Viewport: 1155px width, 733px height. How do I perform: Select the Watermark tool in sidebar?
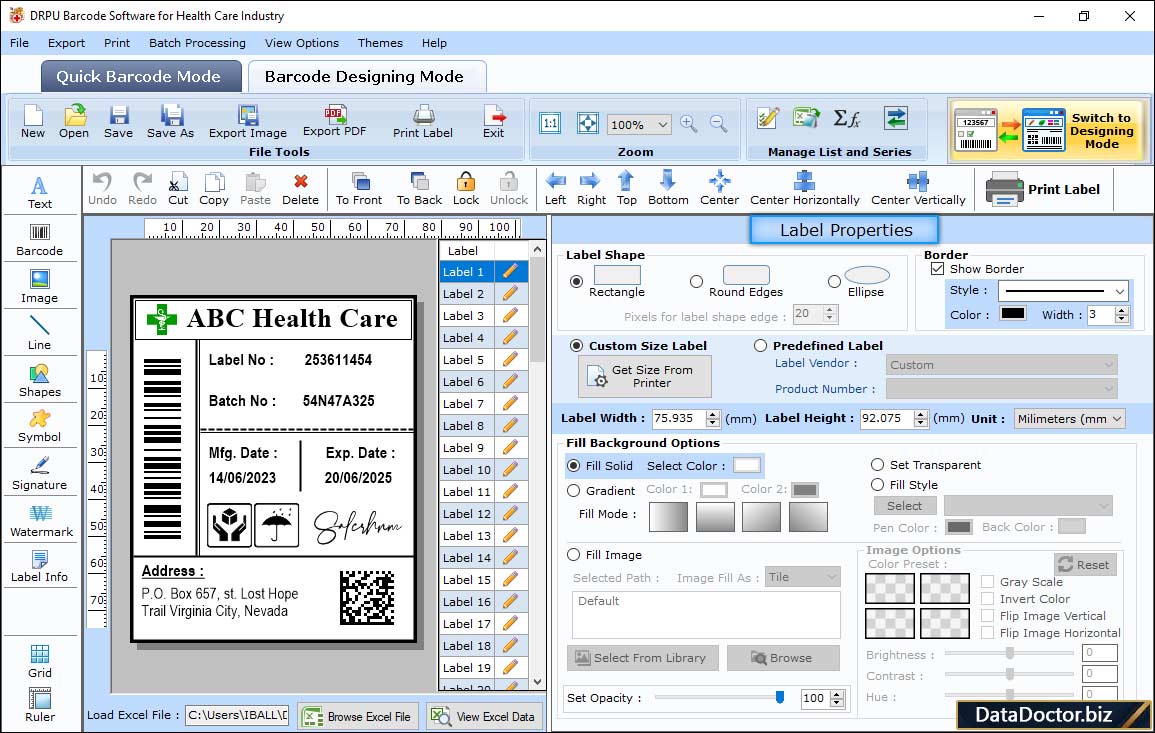click(41, 520)
